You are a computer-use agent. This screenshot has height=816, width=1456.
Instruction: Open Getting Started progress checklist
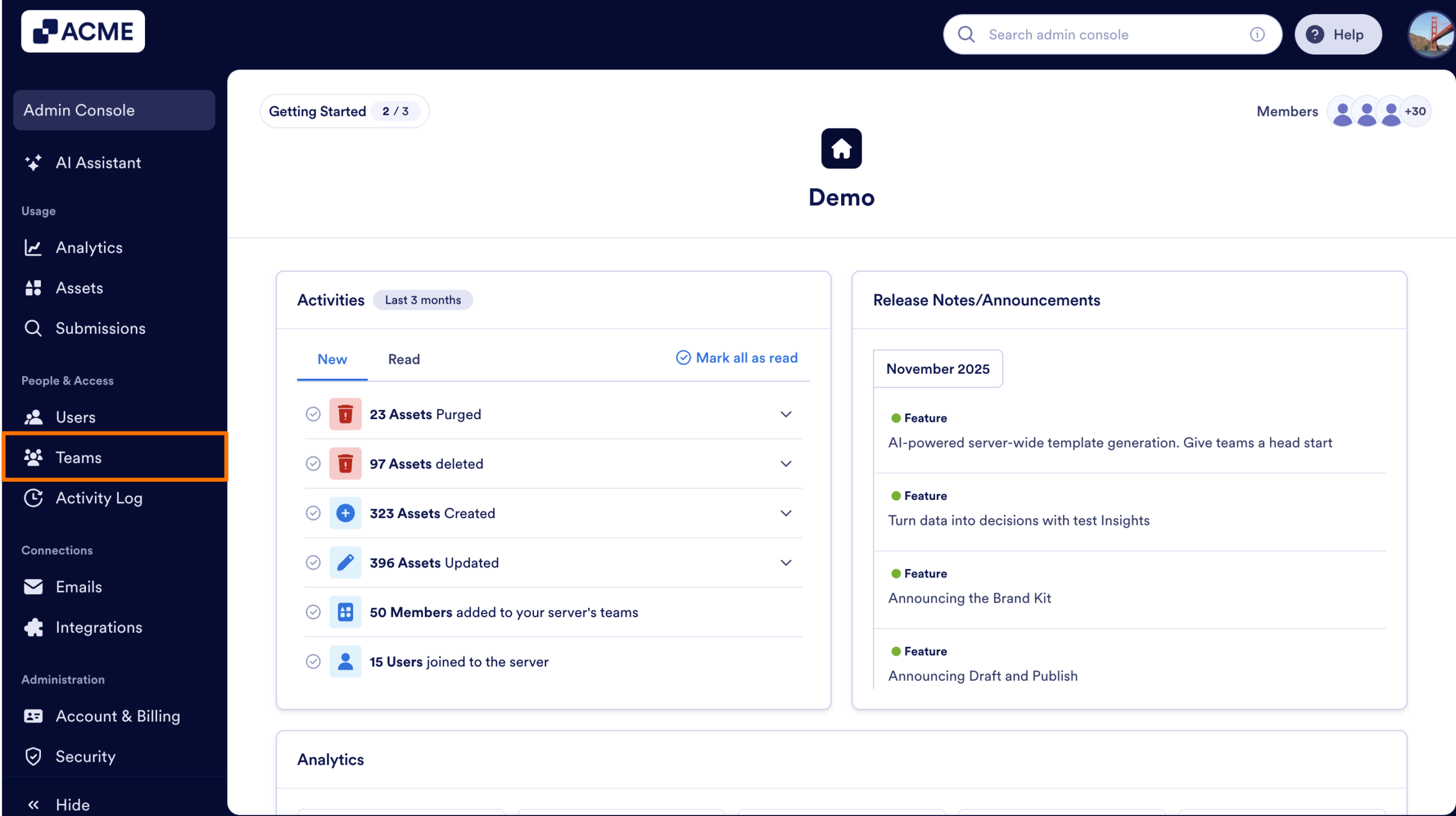click(344, 111)
